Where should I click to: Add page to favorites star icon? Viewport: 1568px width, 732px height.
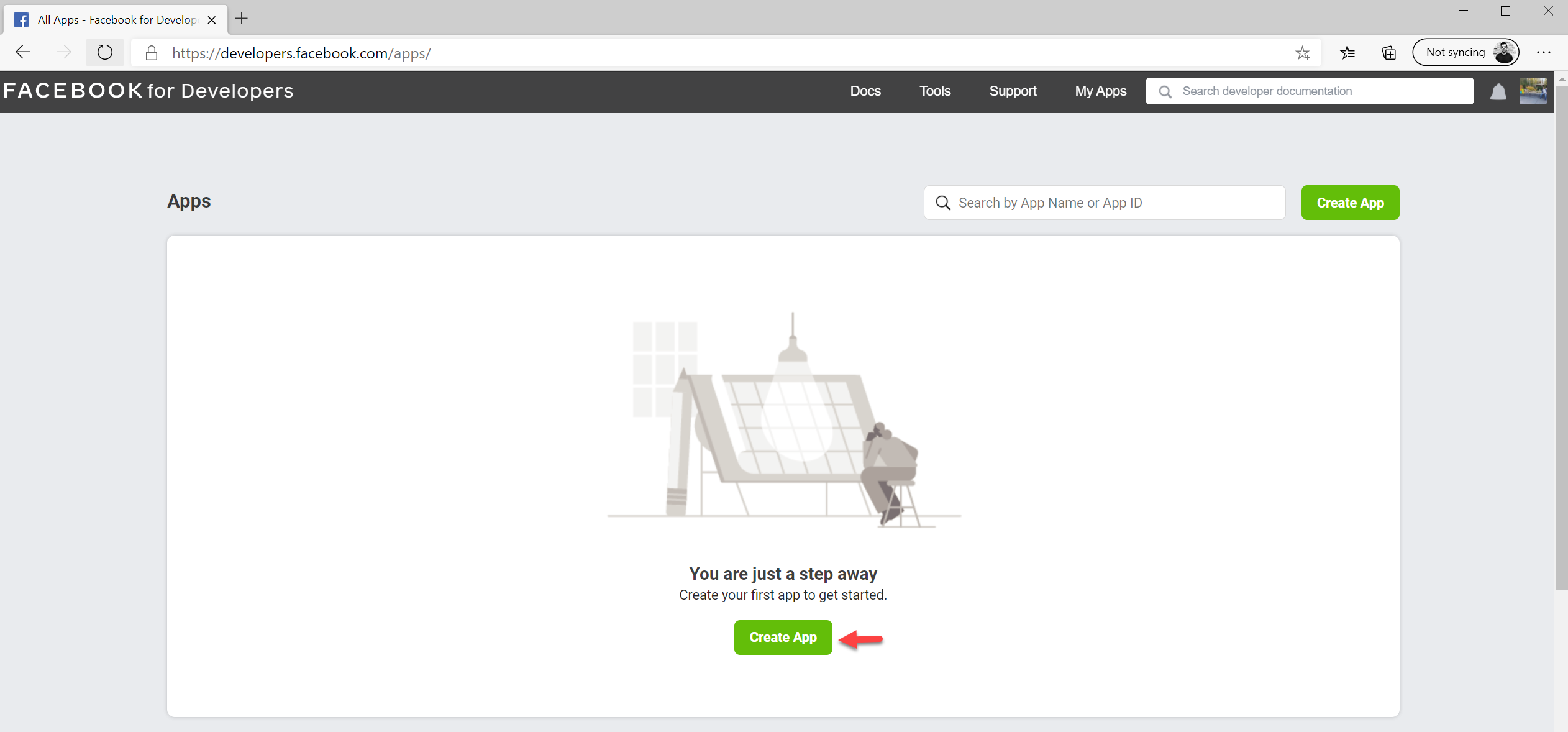tap(1303, 53)
